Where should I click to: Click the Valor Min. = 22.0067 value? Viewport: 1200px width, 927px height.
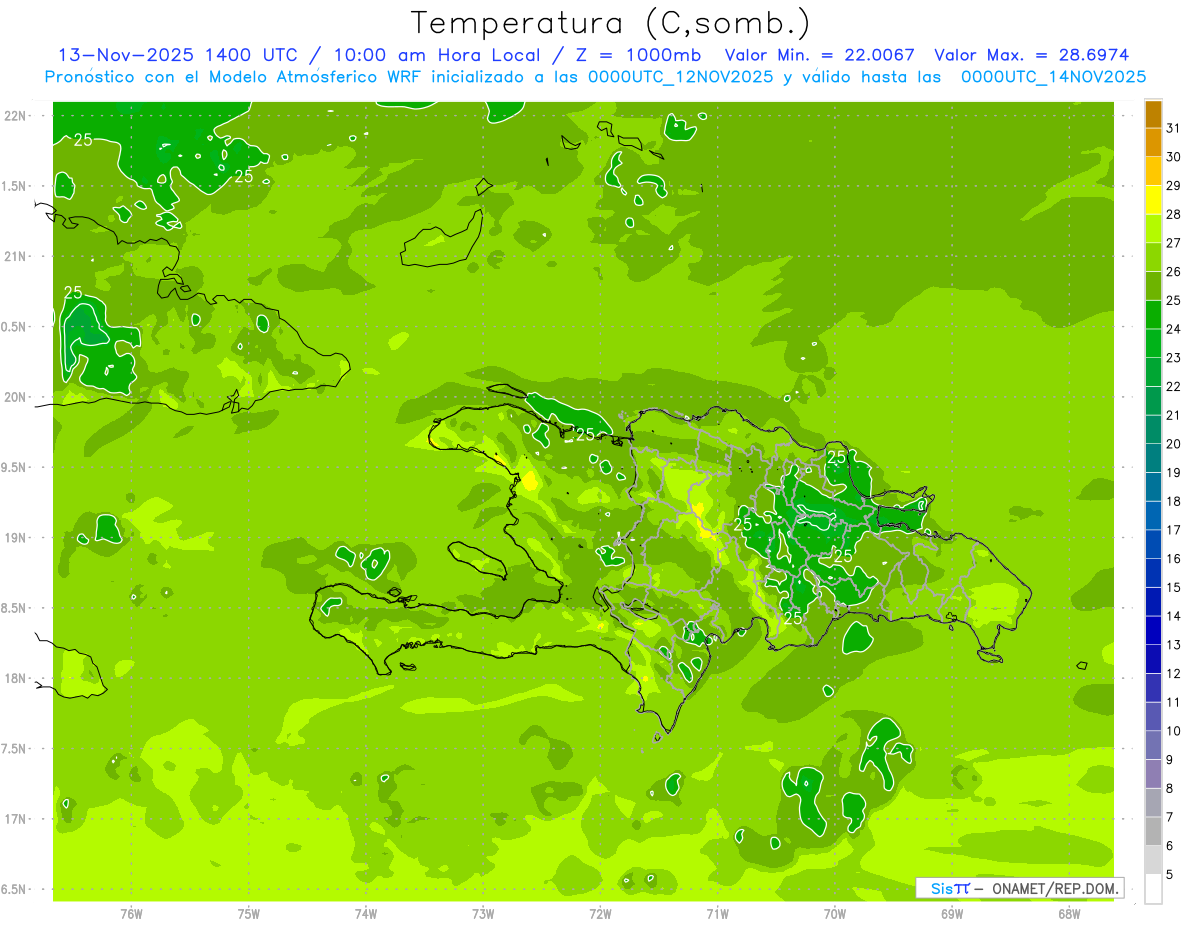819,55
